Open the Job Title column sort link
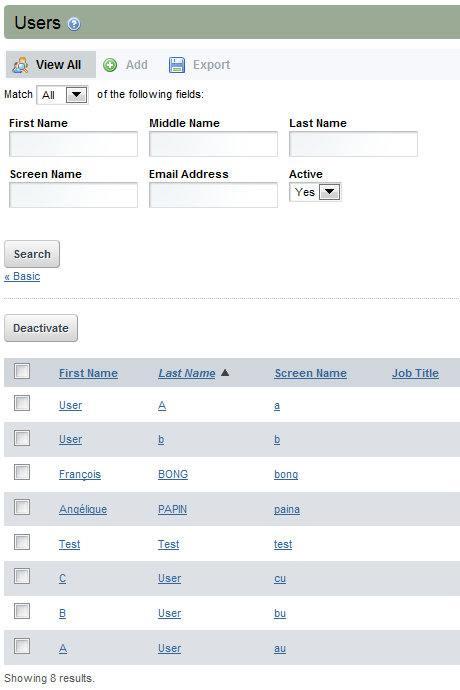Viewport: 460px width, 690px height. click(415, 373)
